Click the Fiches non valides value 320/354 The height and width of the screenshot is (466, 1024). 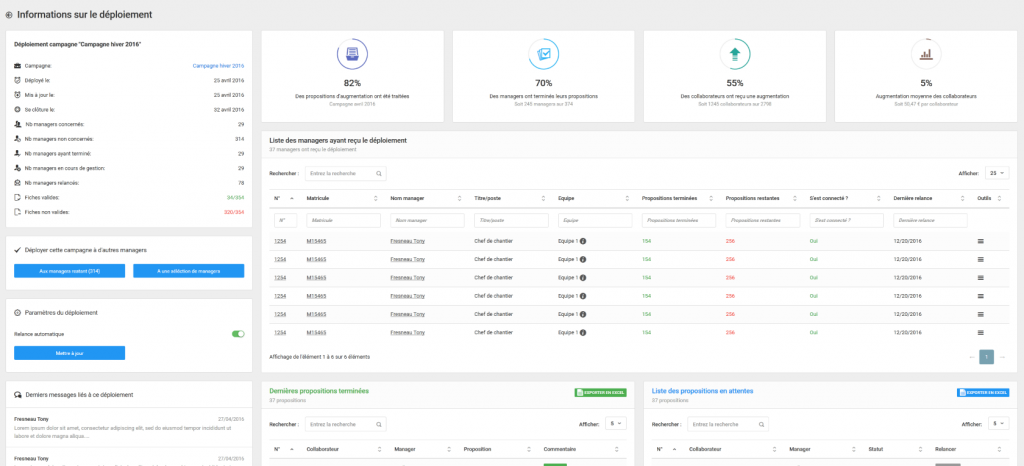pyautogui.click(x=234, y=212)
